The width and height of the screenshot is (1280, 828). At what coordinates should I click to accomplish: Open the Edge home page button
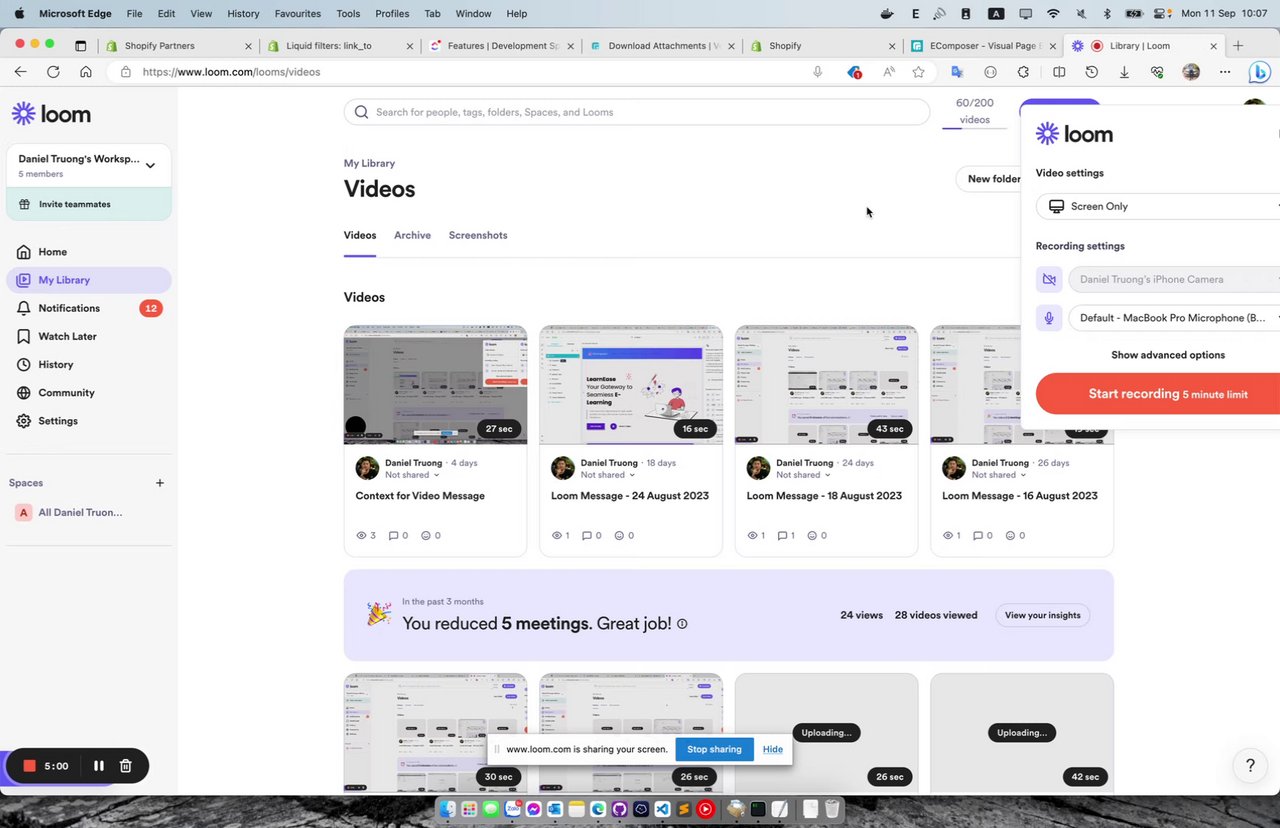point(86,72)
